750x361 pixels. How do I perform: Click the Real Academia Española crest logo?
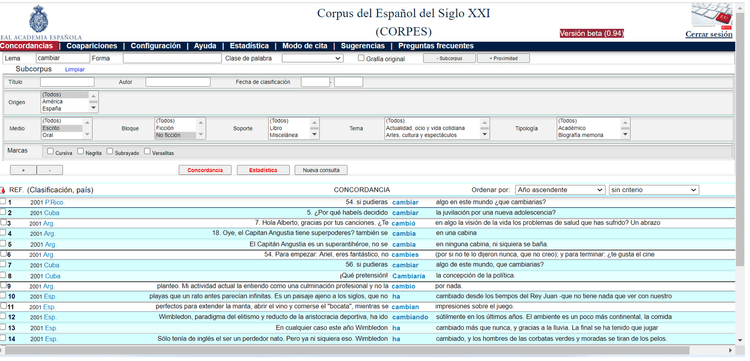[x=38, y=19]
